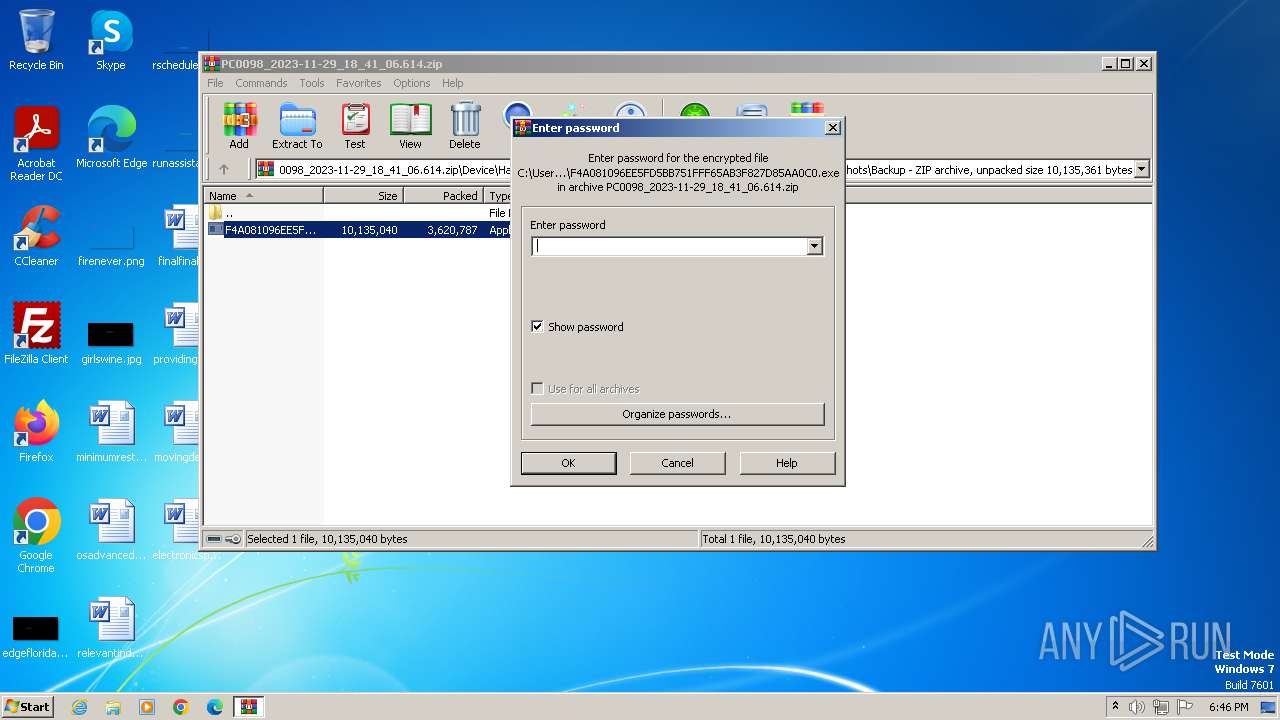Open the Commands menu
The height and width of the screenshot is (720, 1280).
click(x=261, y=83)
